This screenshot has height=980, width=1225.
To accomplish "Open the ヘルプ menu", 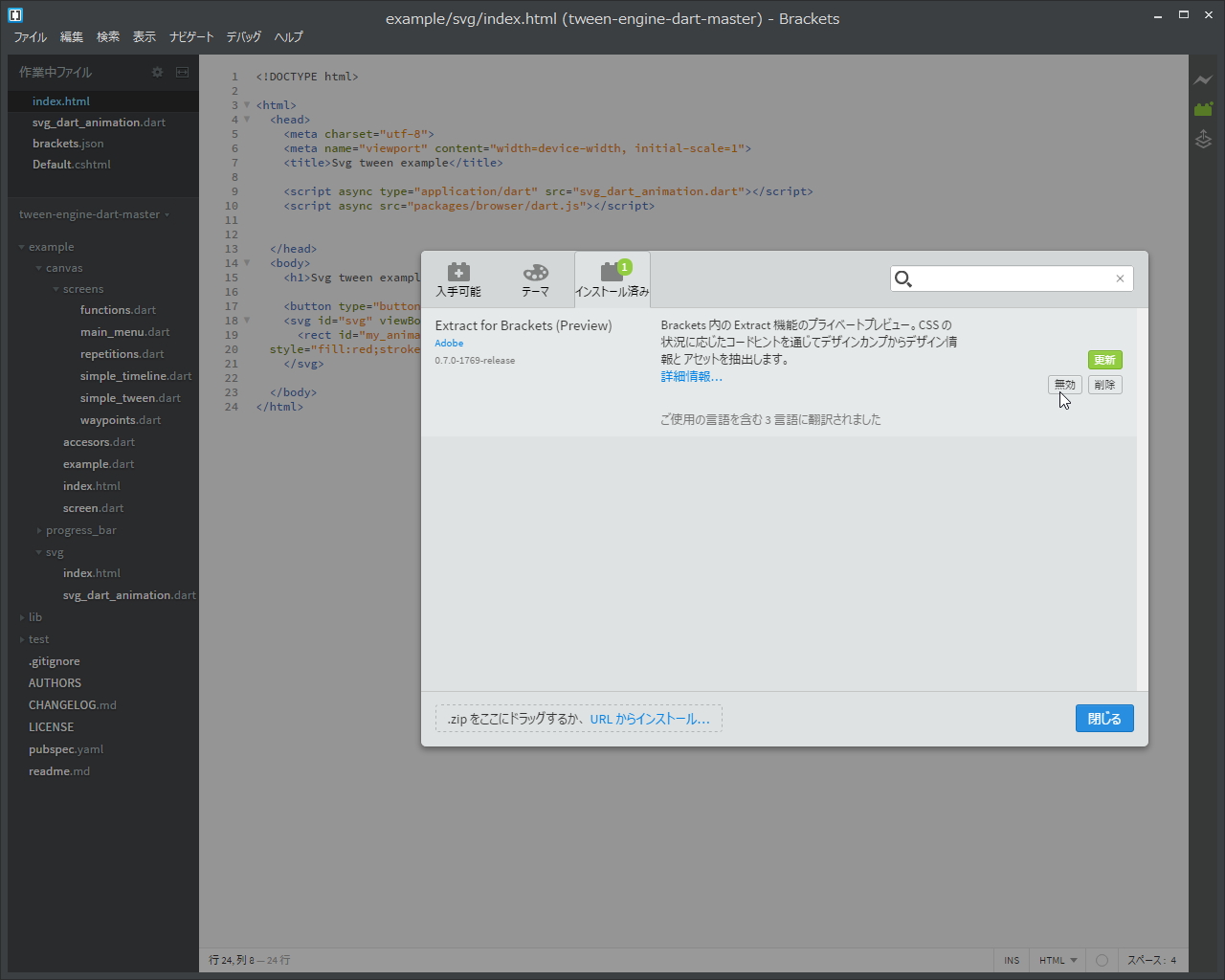I will point(288,36).
